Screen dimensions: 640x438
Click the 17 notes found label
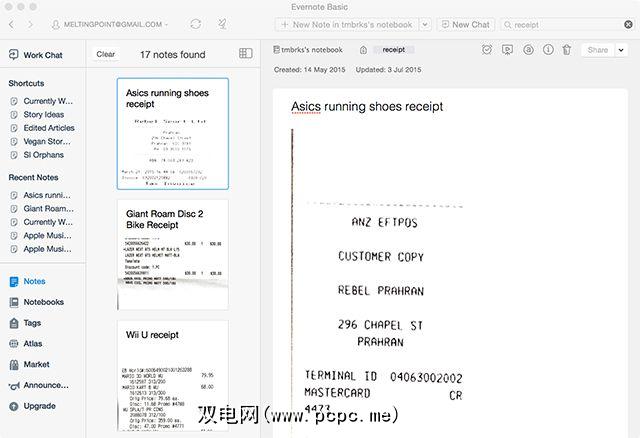click(x=173, y=54)
